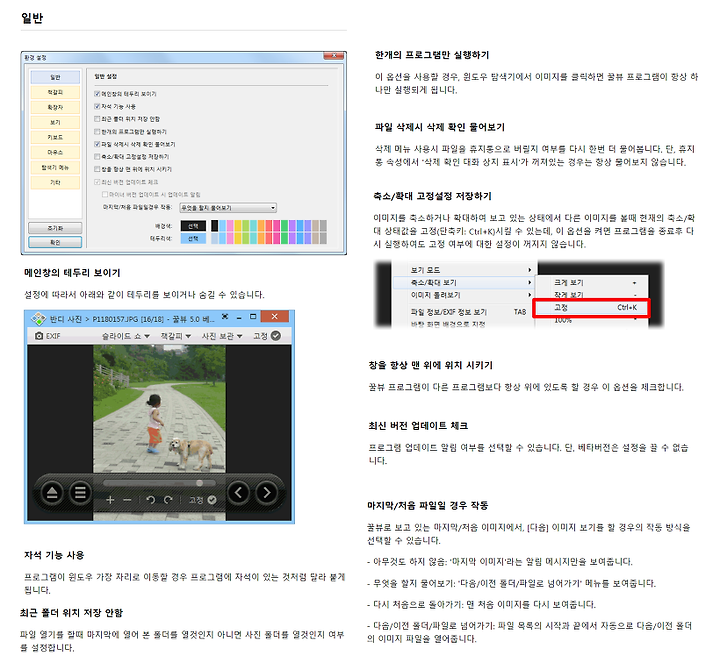Click the zoom out minus icon

click(x=127, y=500)
